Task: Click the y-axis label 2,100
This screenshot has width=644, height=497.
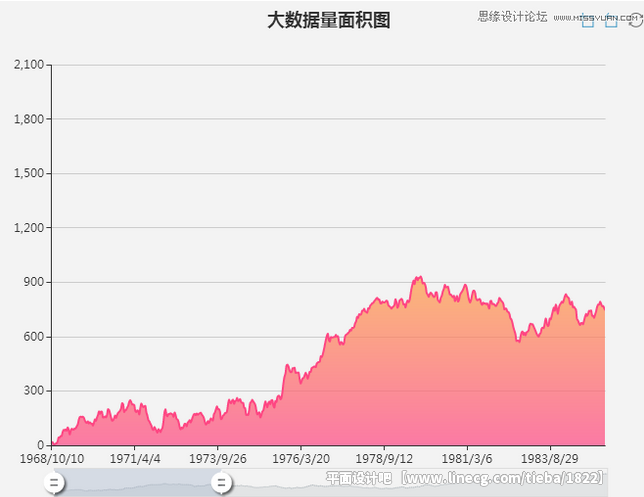Action: point(29,64)
